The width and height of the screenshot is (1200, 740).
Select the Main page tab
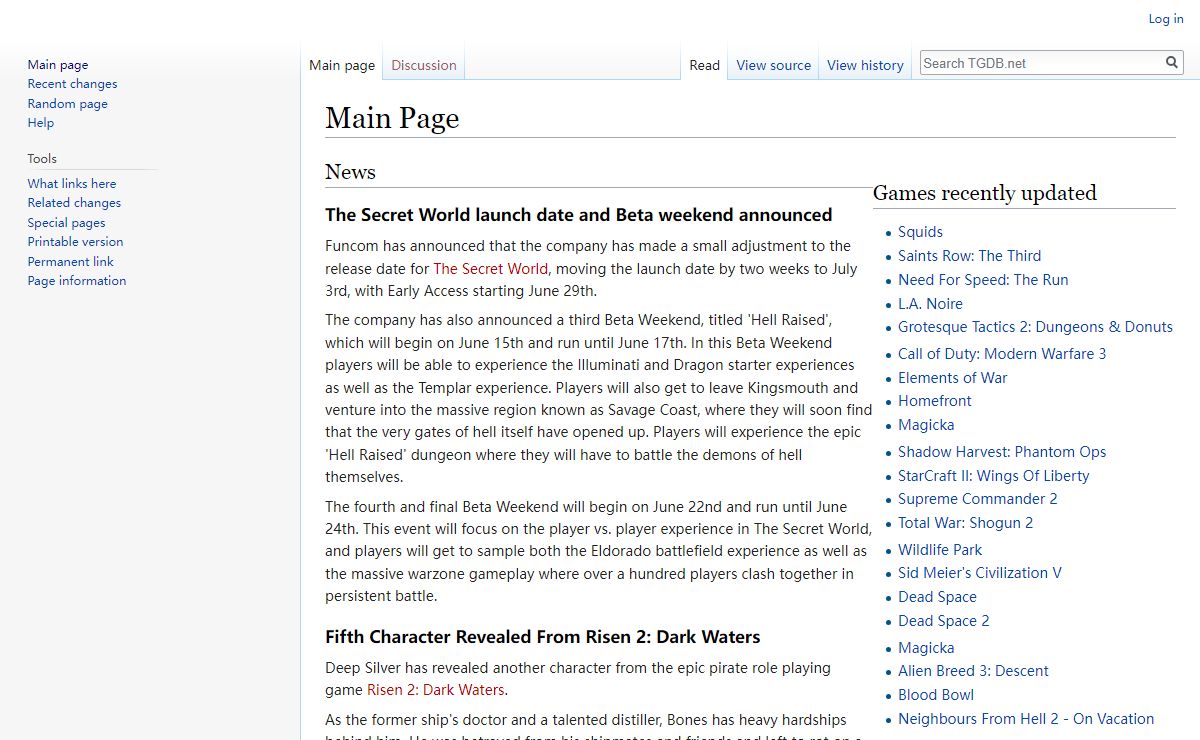click(x=342, y=65)
